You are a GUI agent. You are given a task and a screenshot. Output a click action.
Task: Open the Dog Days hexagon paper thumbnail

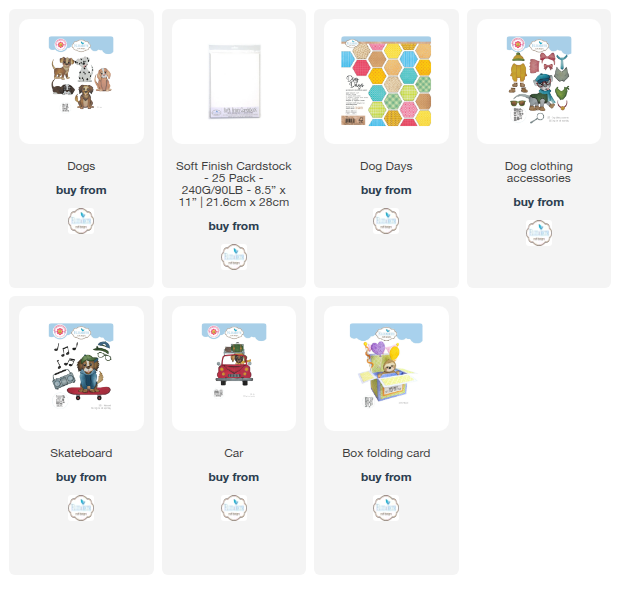[386, 81]
